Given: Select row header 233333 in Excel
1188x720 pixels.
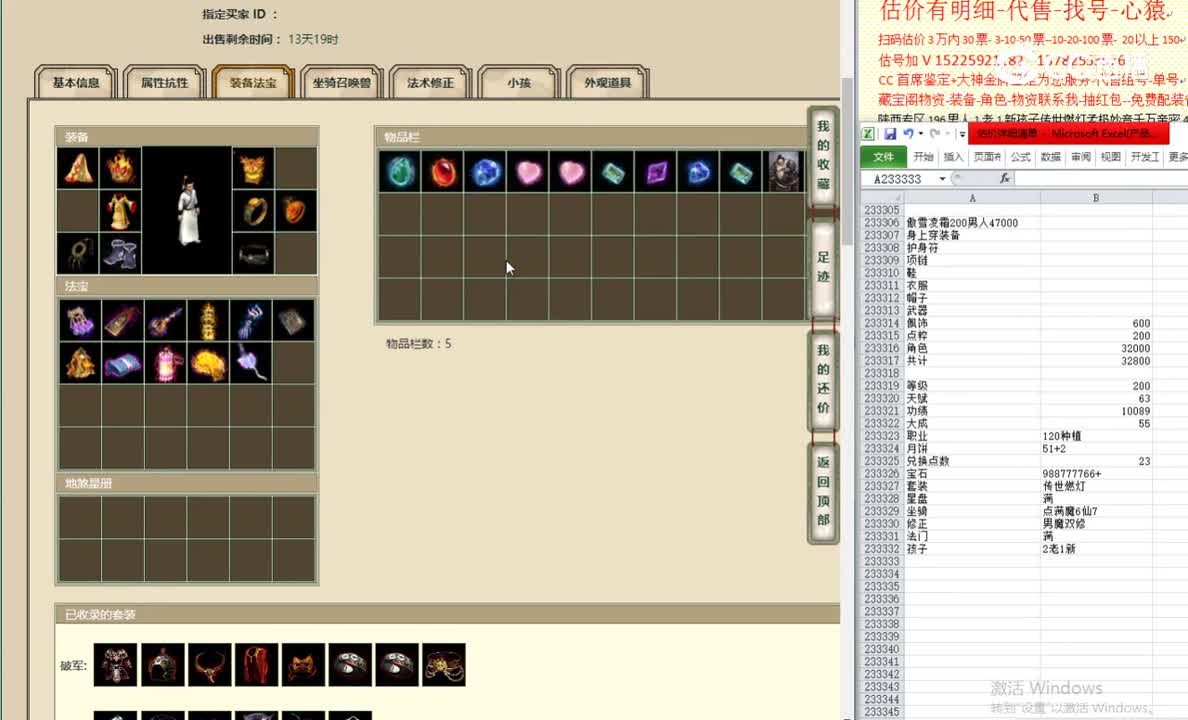Looking at the screenshot, I should click(881, 561).
